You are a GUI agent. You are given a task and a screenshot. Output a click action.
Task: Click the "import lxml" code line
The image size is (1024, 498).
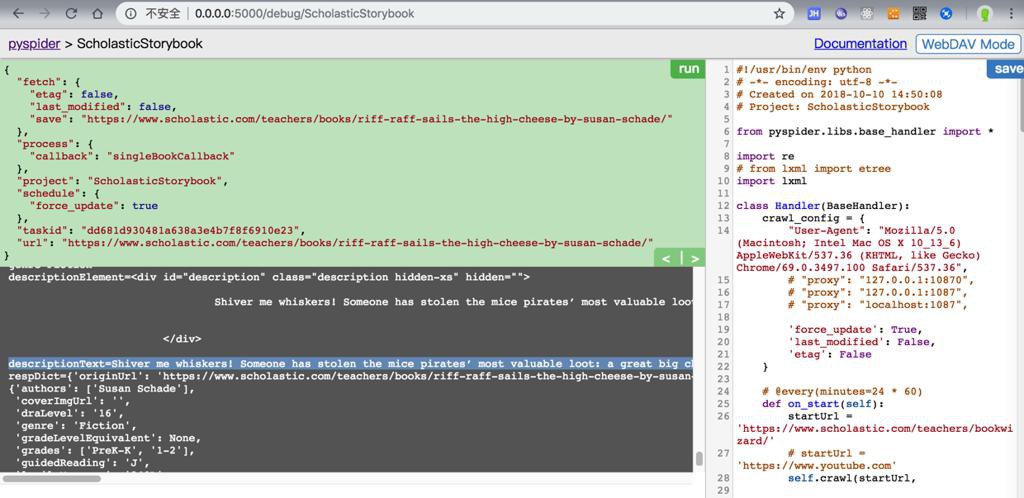click(x=772, y=181)
